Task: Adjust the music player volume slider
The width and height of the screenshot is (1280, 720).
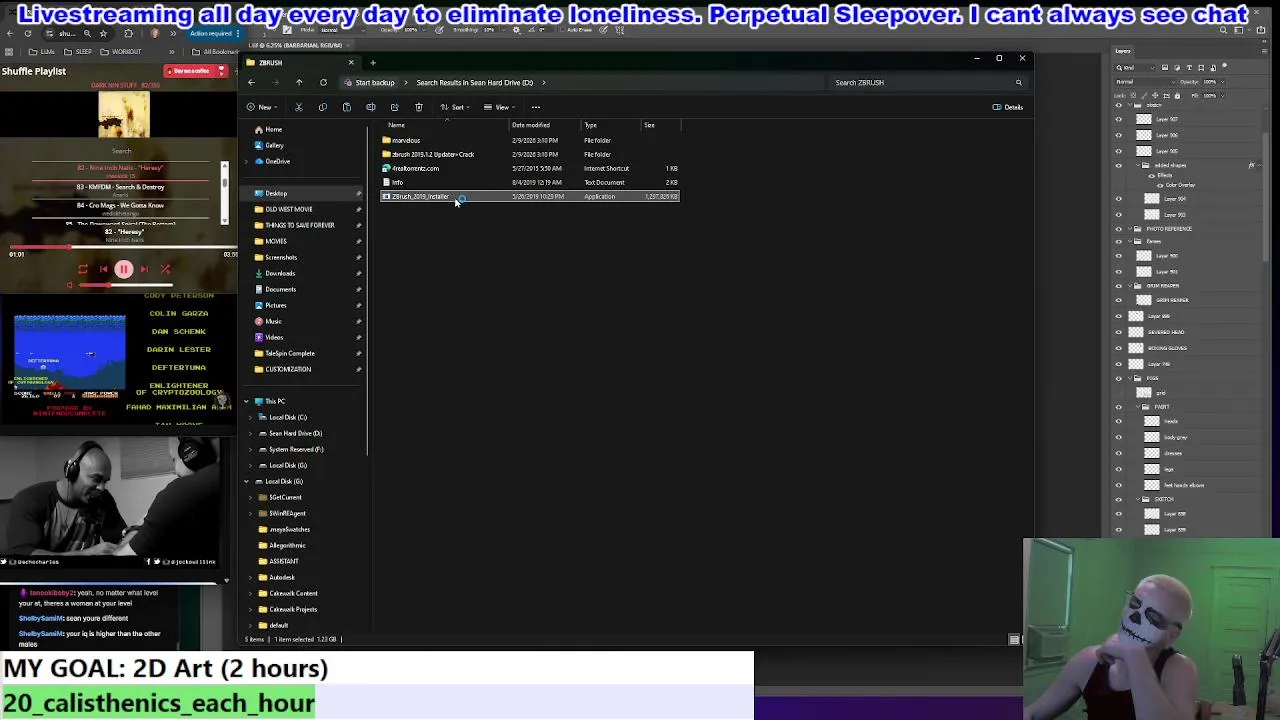Action: pos(125,285)
